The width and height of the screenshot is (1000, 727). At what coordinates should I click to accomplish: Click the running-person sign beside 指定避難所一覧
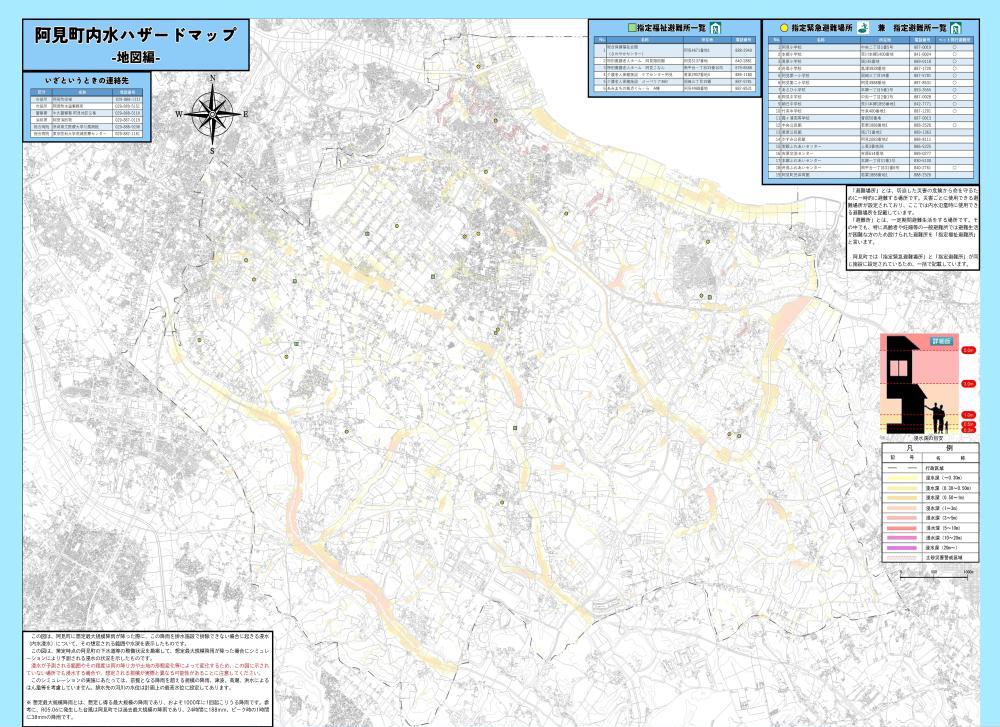coord(956,29)
